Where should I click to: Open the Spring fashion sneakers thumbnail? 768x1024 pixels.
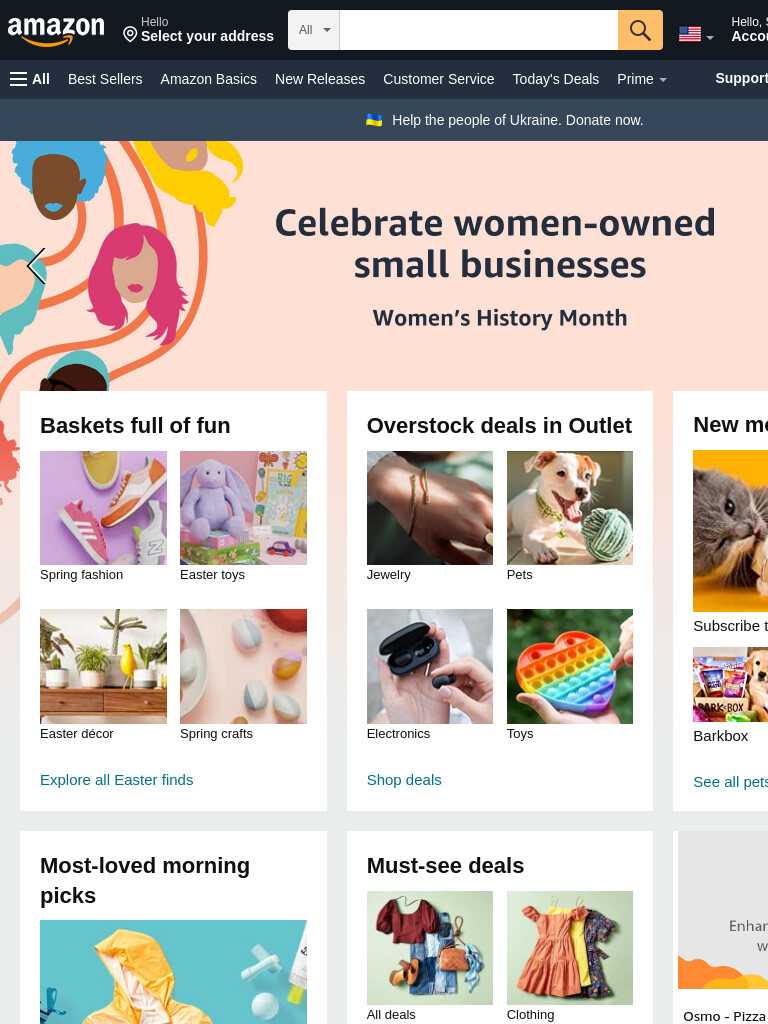point(103,508)
